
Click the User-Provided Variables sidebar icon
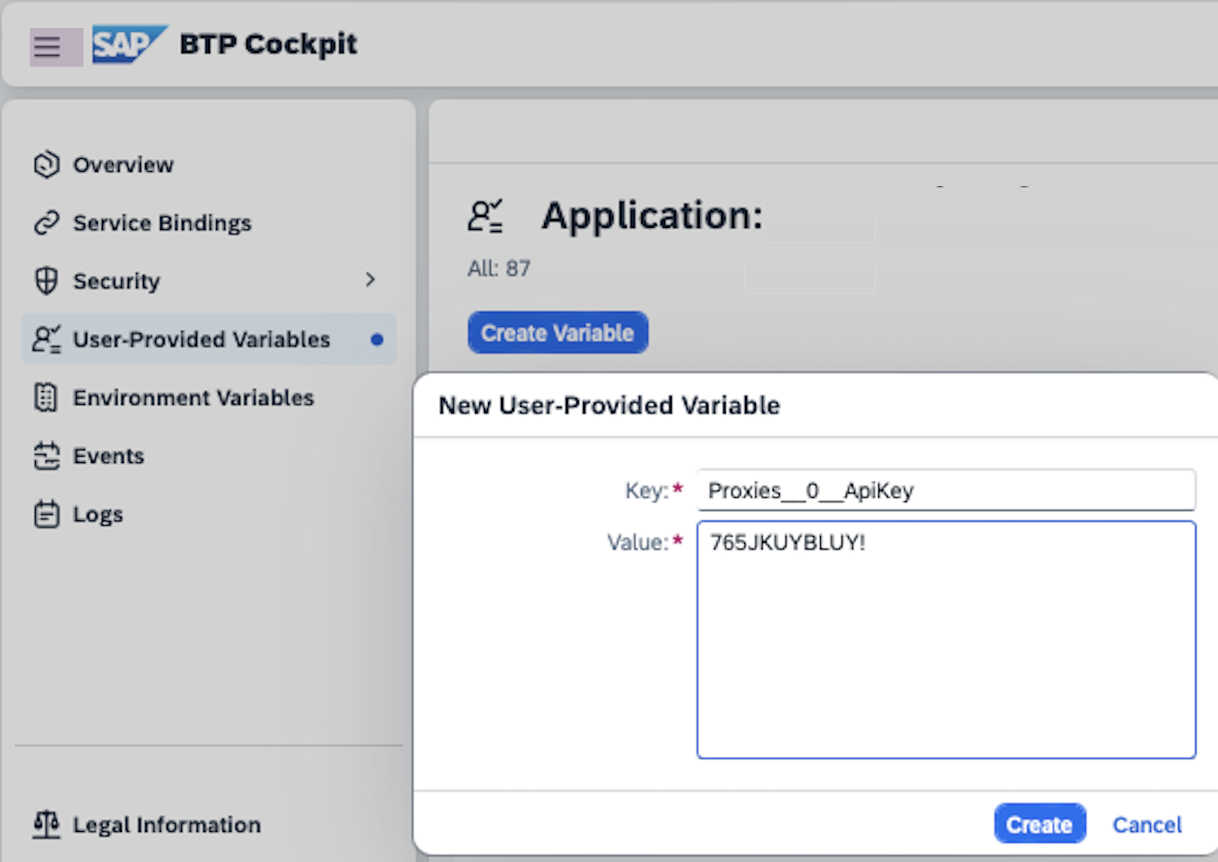pos(46,340)
